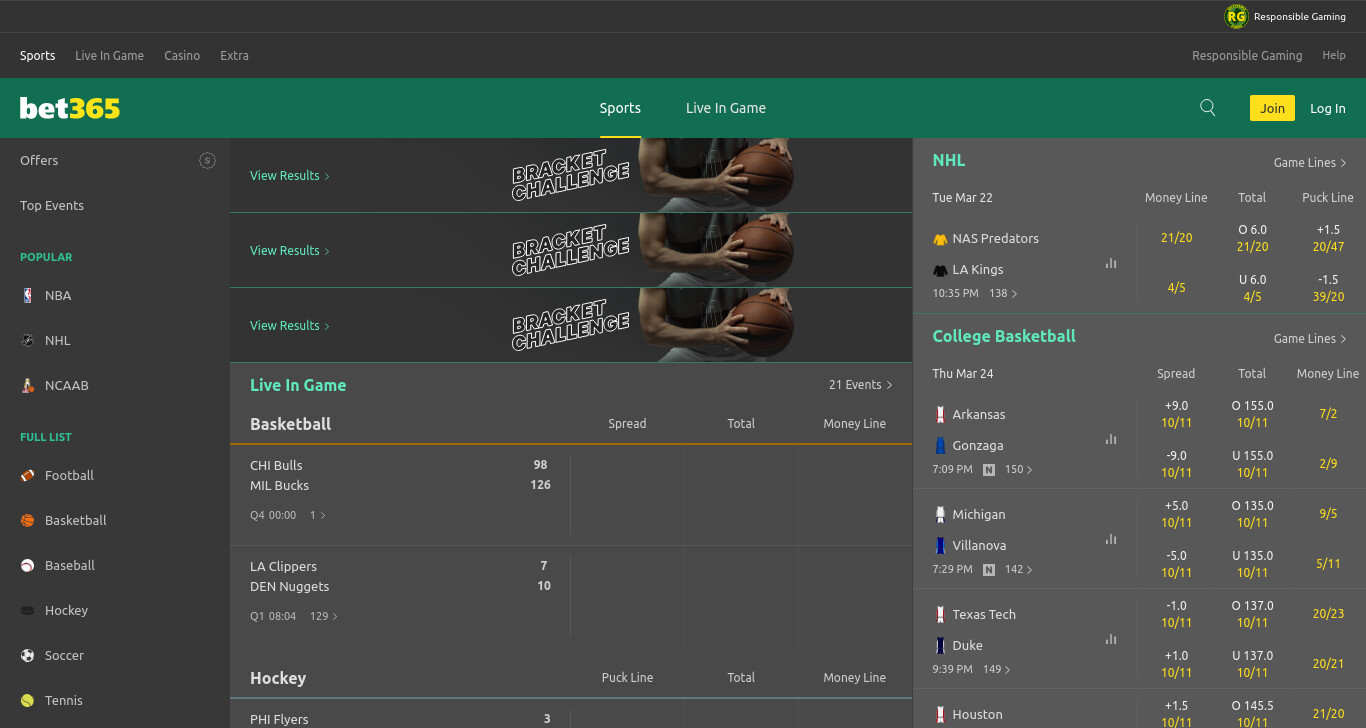Click the Tennis ball icon in full list

(27, 700)
